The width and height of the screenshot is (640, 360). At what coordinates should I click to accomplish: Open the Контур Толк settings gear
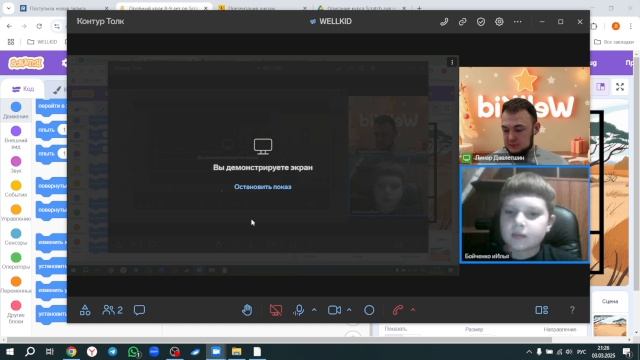click(499, 22)
